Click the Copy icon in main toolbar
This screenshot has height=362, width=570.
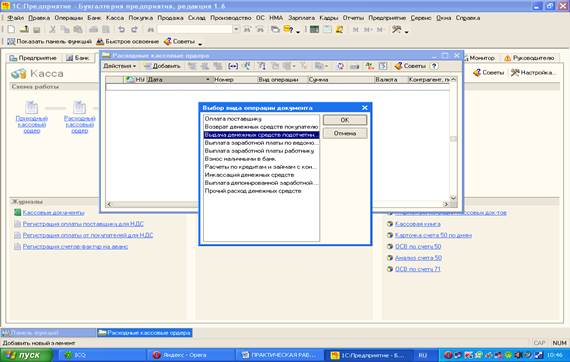(65, 29)
